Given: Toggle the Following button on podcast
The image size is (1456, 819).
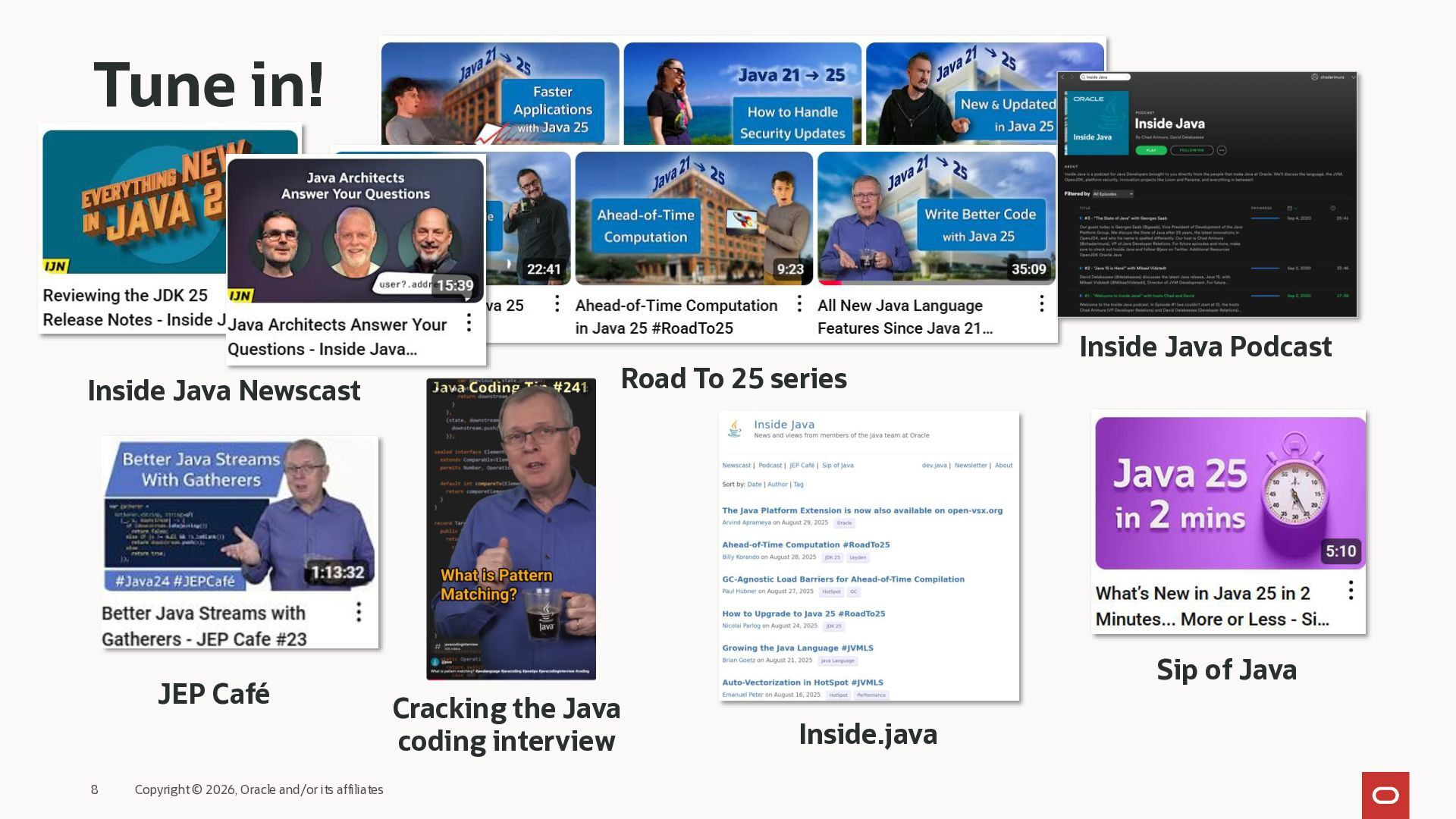Looking at the screenshot, I should [1191, 150].
